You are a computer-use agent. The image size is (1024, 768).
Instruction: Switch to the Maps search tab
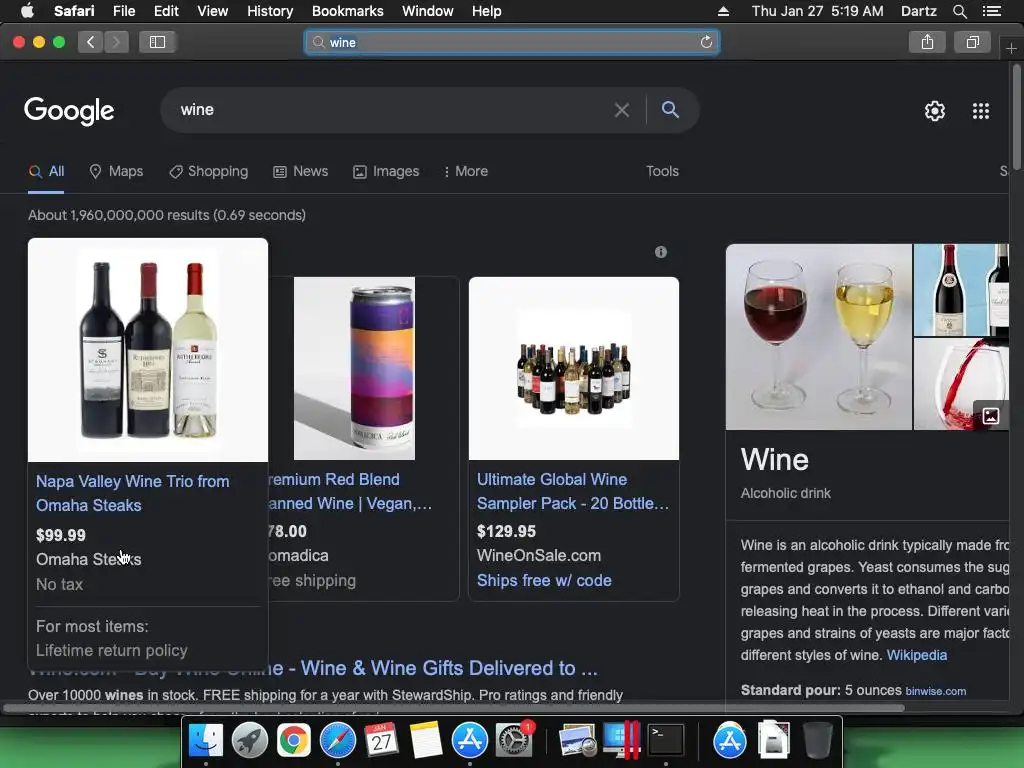point(116,171)
